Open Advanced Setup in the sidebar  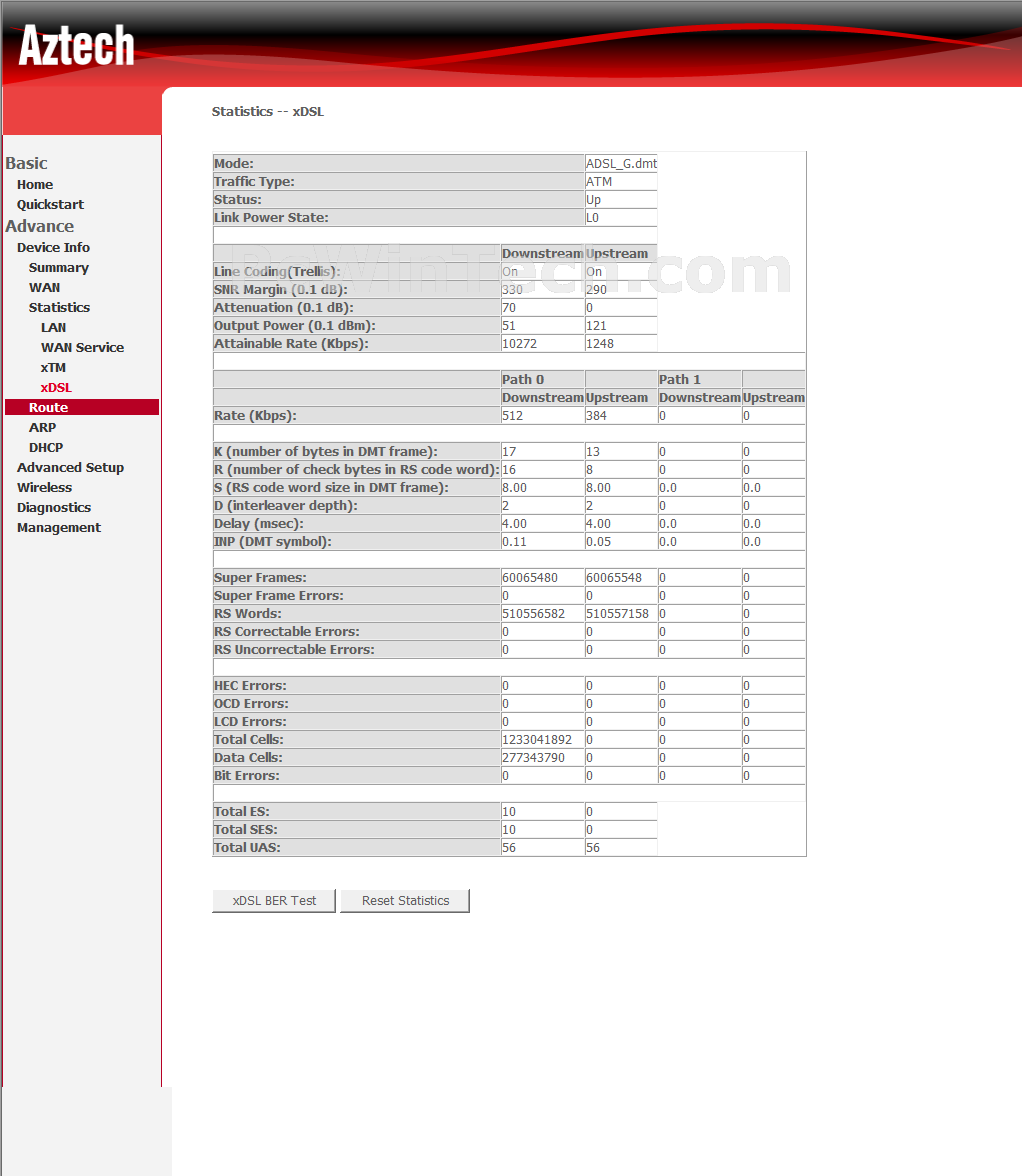[x=70, y=468]
